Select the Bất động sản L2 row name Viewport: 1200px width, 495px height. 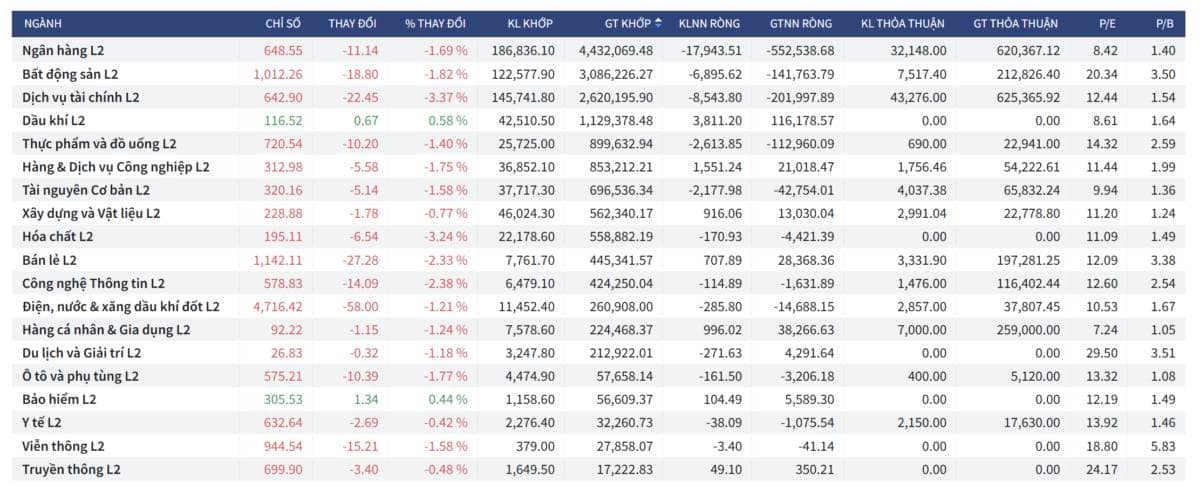click(x=70, y=73)
